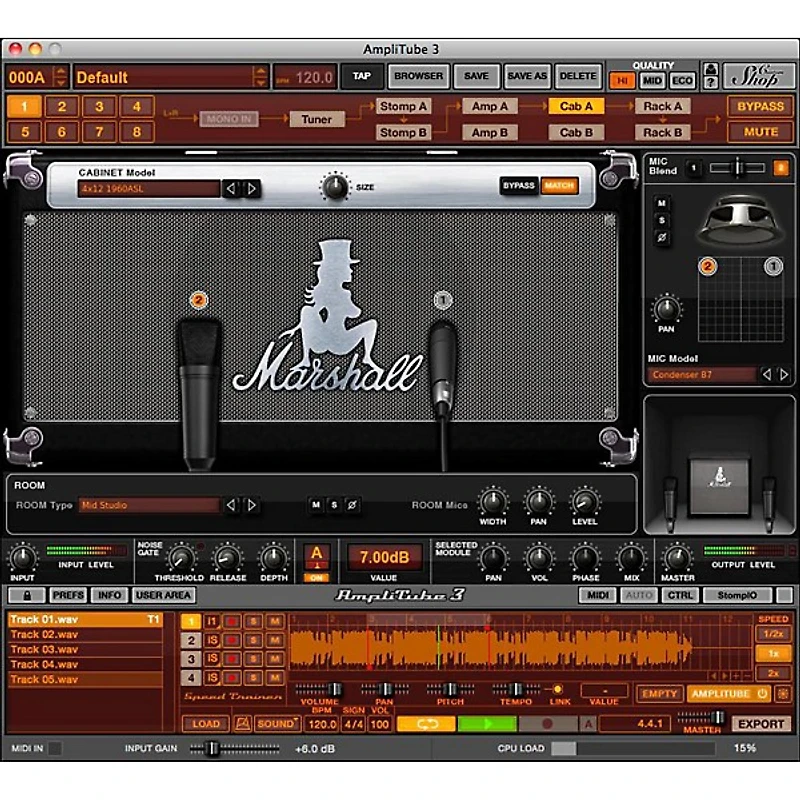Screen dimensions: 800x800
Task: Select Track 03.wav in the file list
Action: click(x=85, y=649)
